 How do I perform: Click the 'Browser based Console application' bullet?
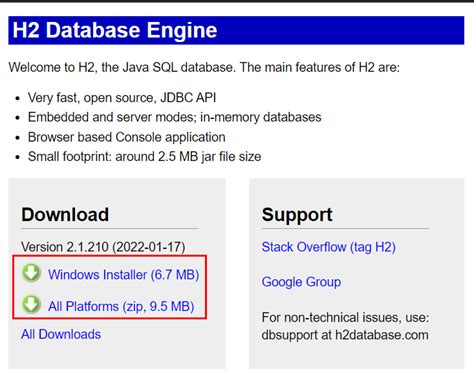point(127,137)
